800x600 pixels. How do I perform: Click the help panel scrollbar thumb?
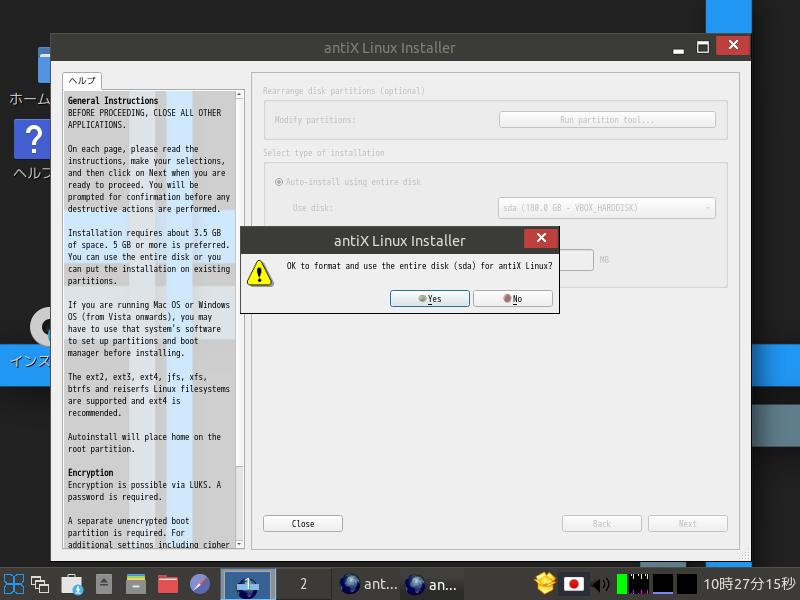pos(239,282)
